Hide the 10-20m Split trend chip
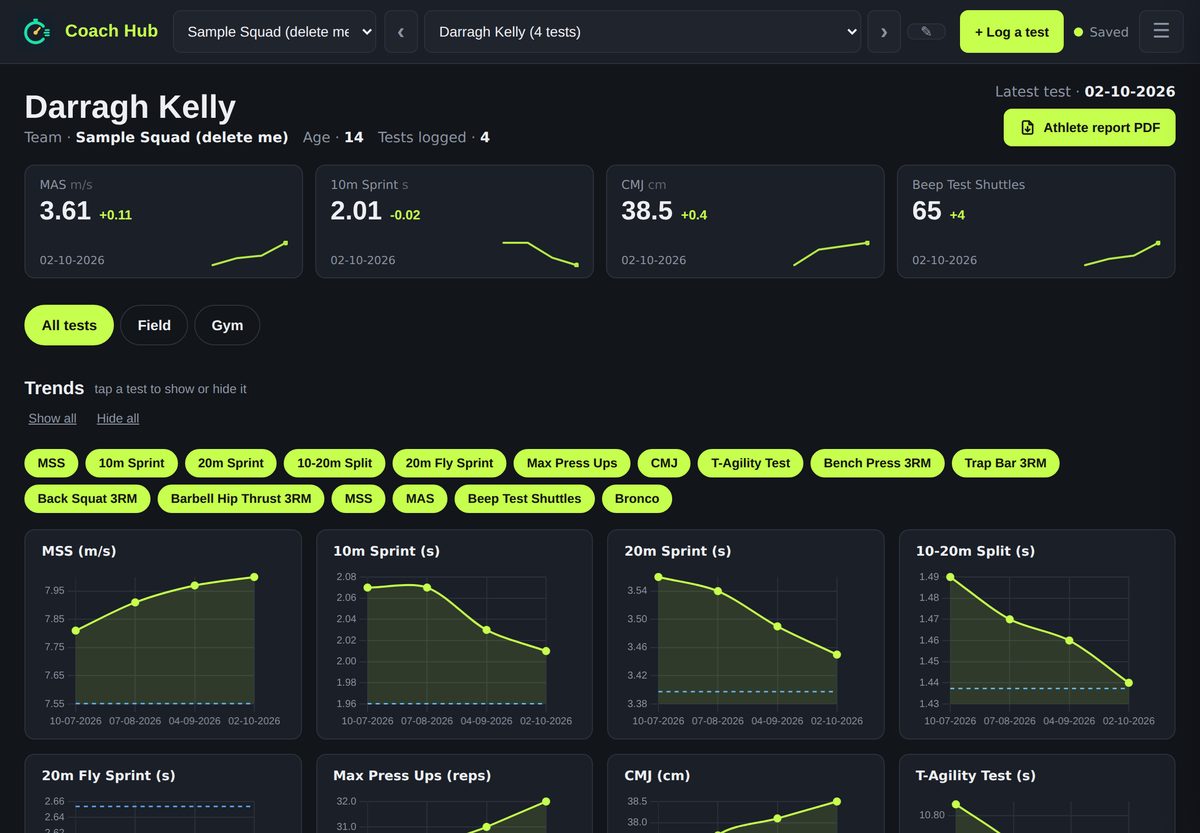Image resolution: width=1200 pixels, height=833 pixels. (x=335, y=463)
